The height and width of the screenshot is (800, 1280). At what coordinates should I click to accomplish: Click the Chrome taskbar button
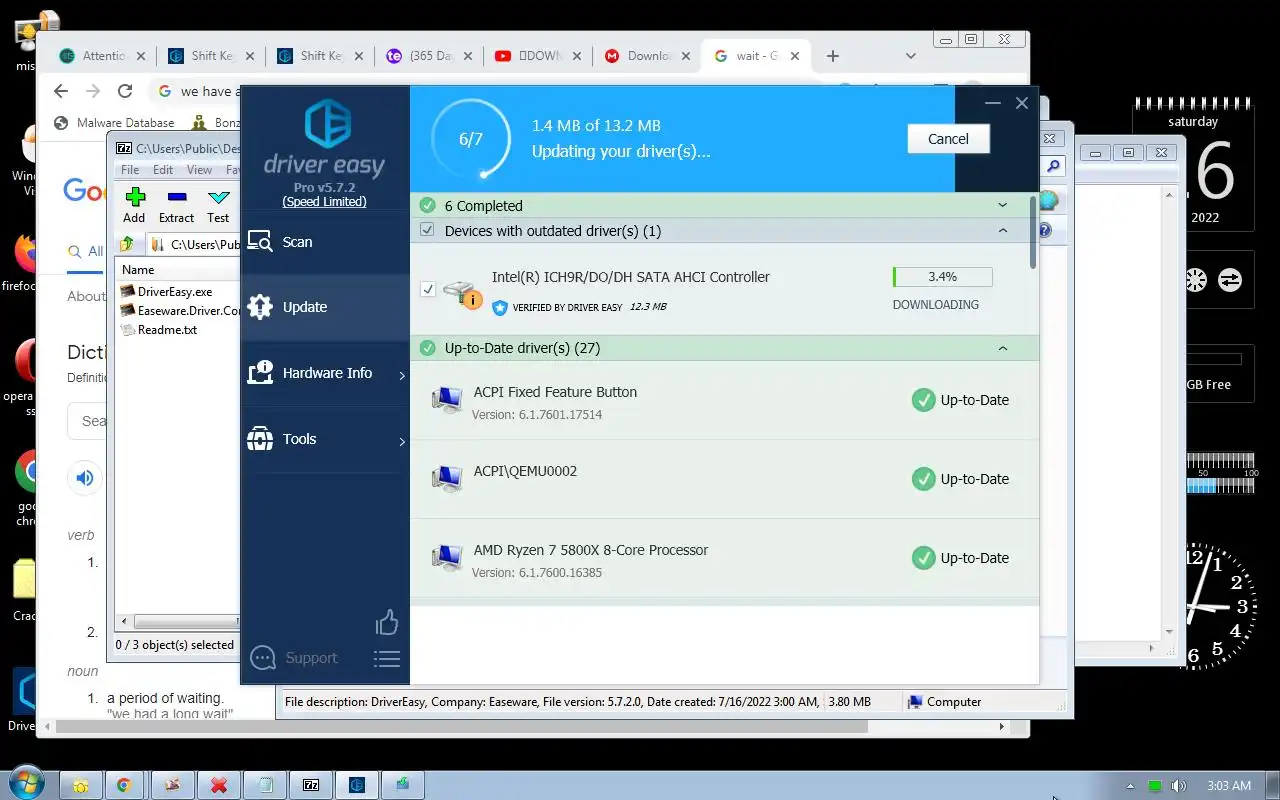(125, 785)
